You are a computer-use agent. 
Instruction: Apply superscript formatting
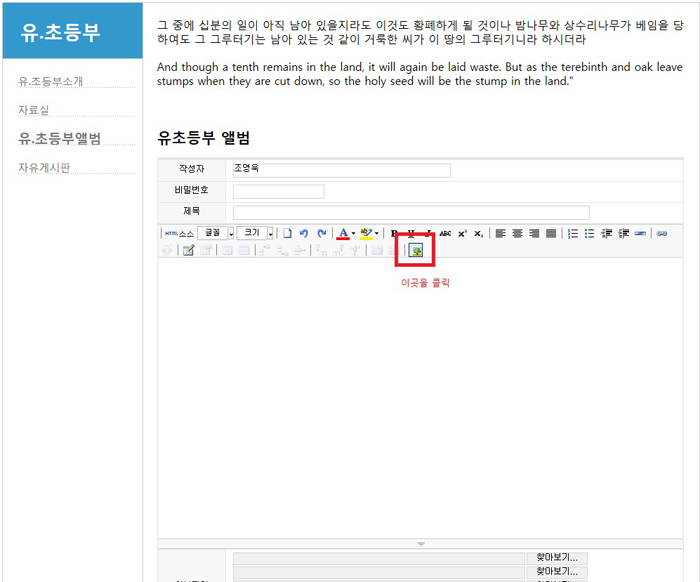click(x=462, y=233)
